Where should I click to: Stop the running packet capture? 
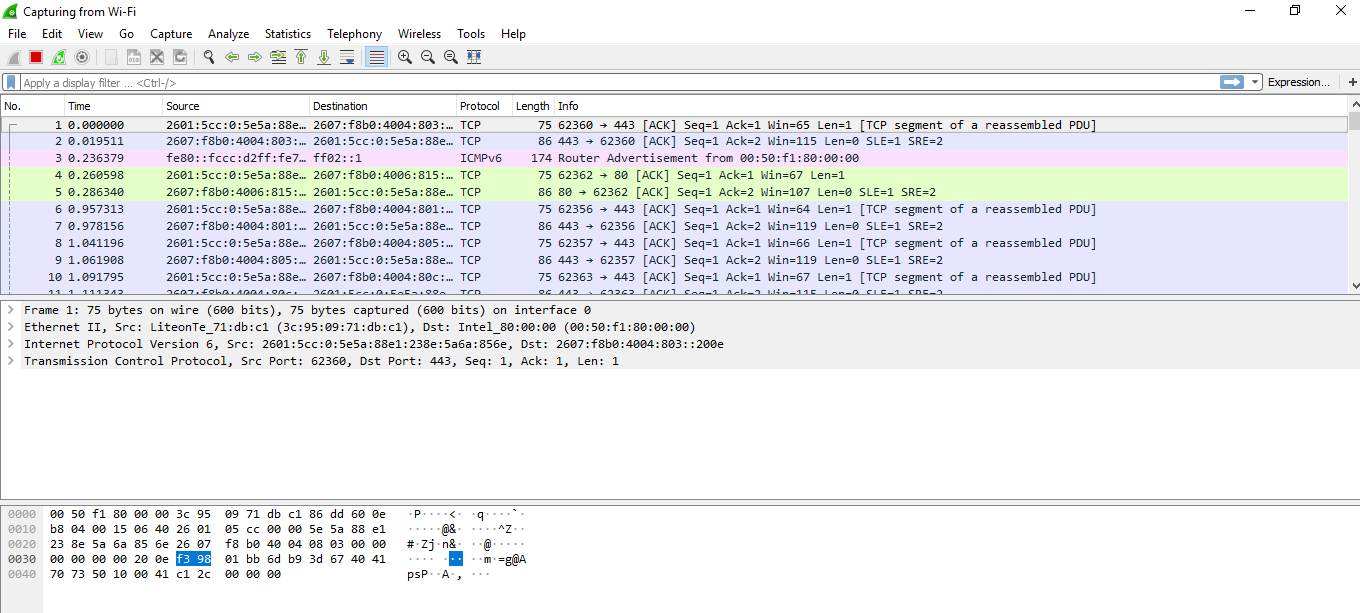[x=34, y=57]
